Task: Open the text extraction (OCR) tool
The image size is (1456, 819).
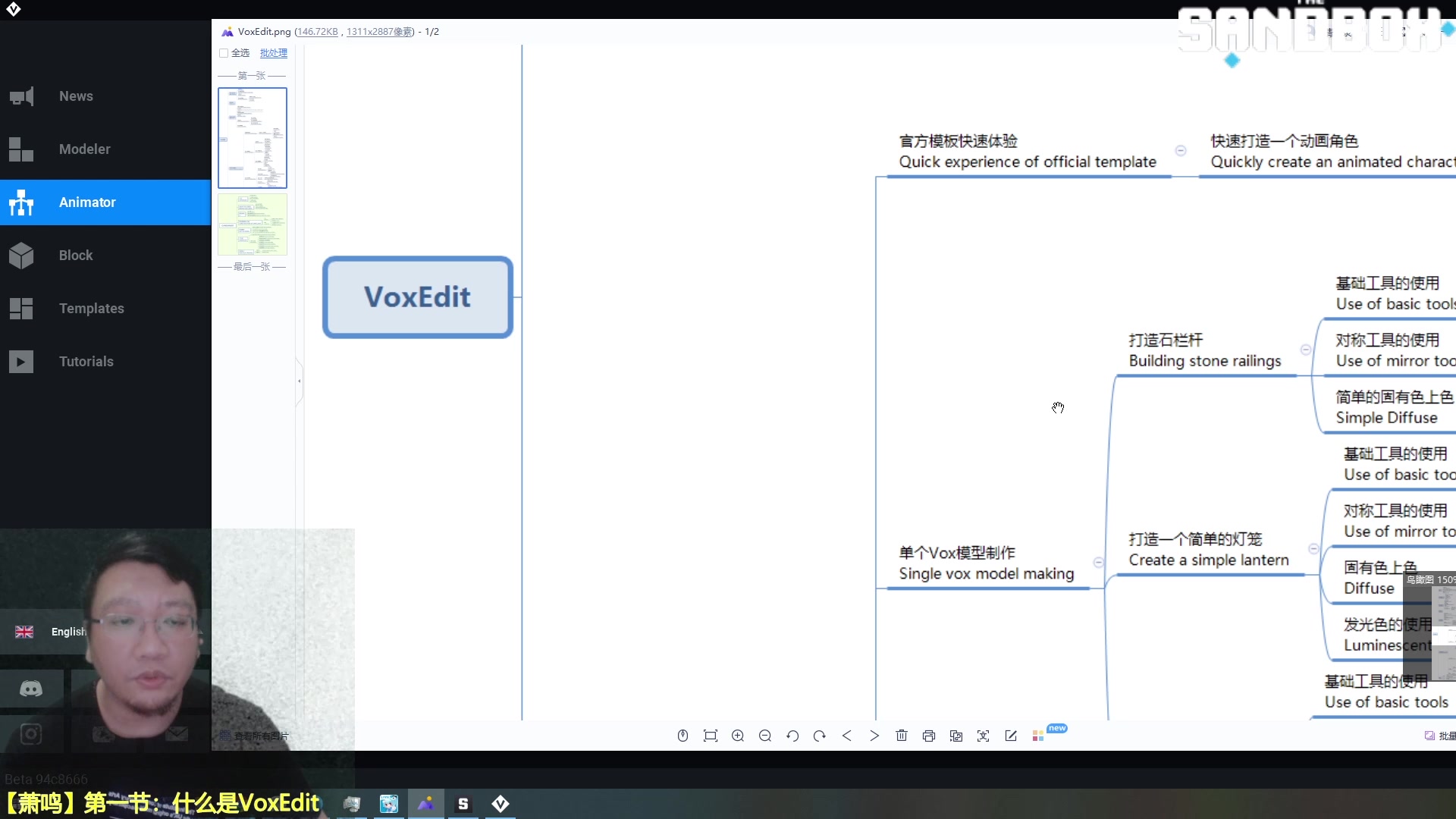Action: 984,736
